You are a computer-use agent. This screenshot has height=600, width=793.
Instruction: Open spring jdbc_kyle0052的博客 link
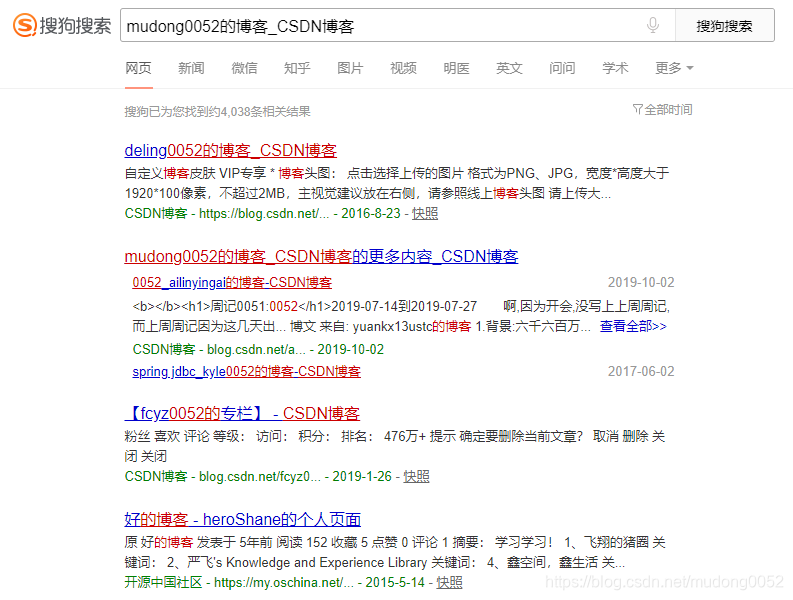click(247, 371)
